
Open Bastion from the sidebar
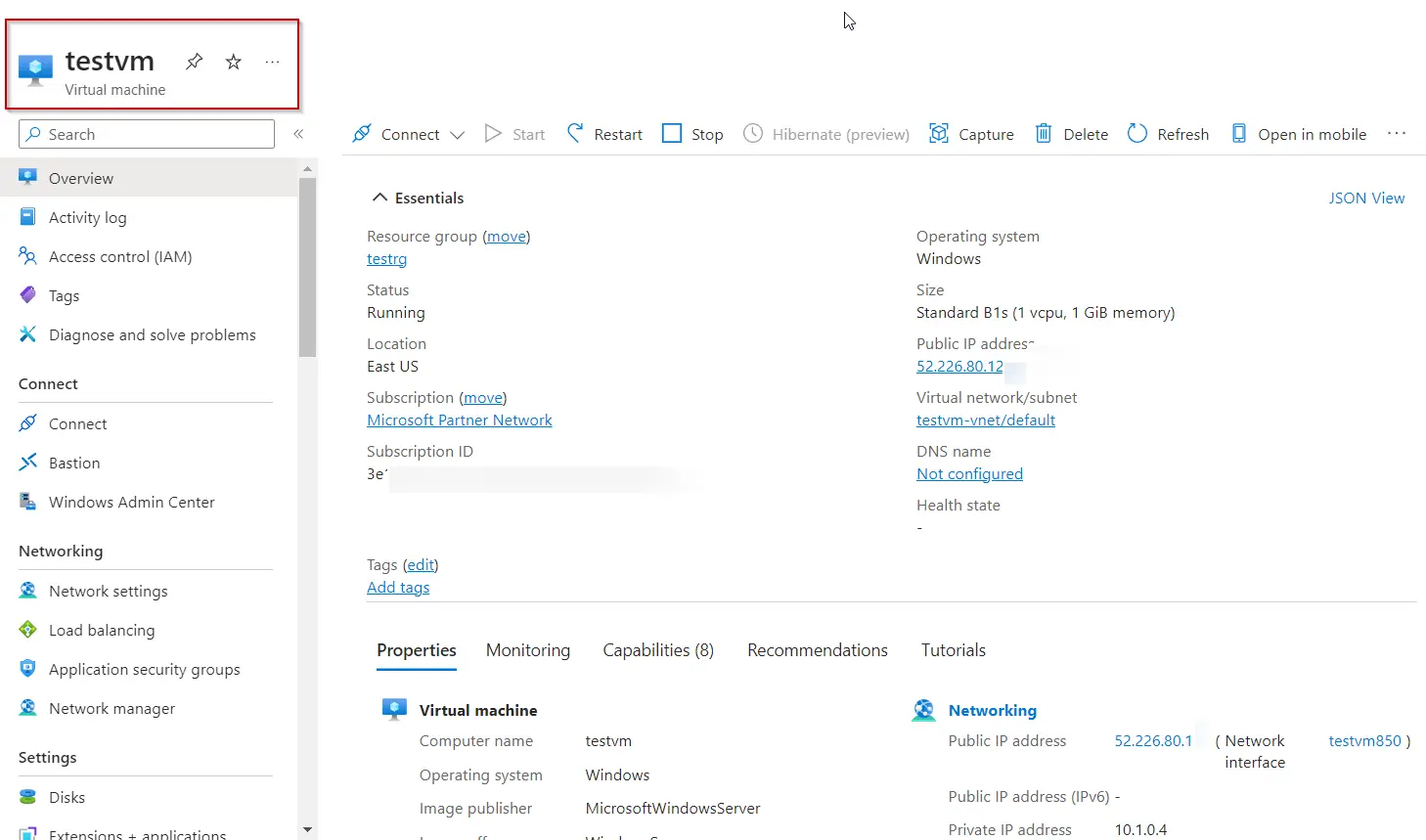[x=73, y=463]
